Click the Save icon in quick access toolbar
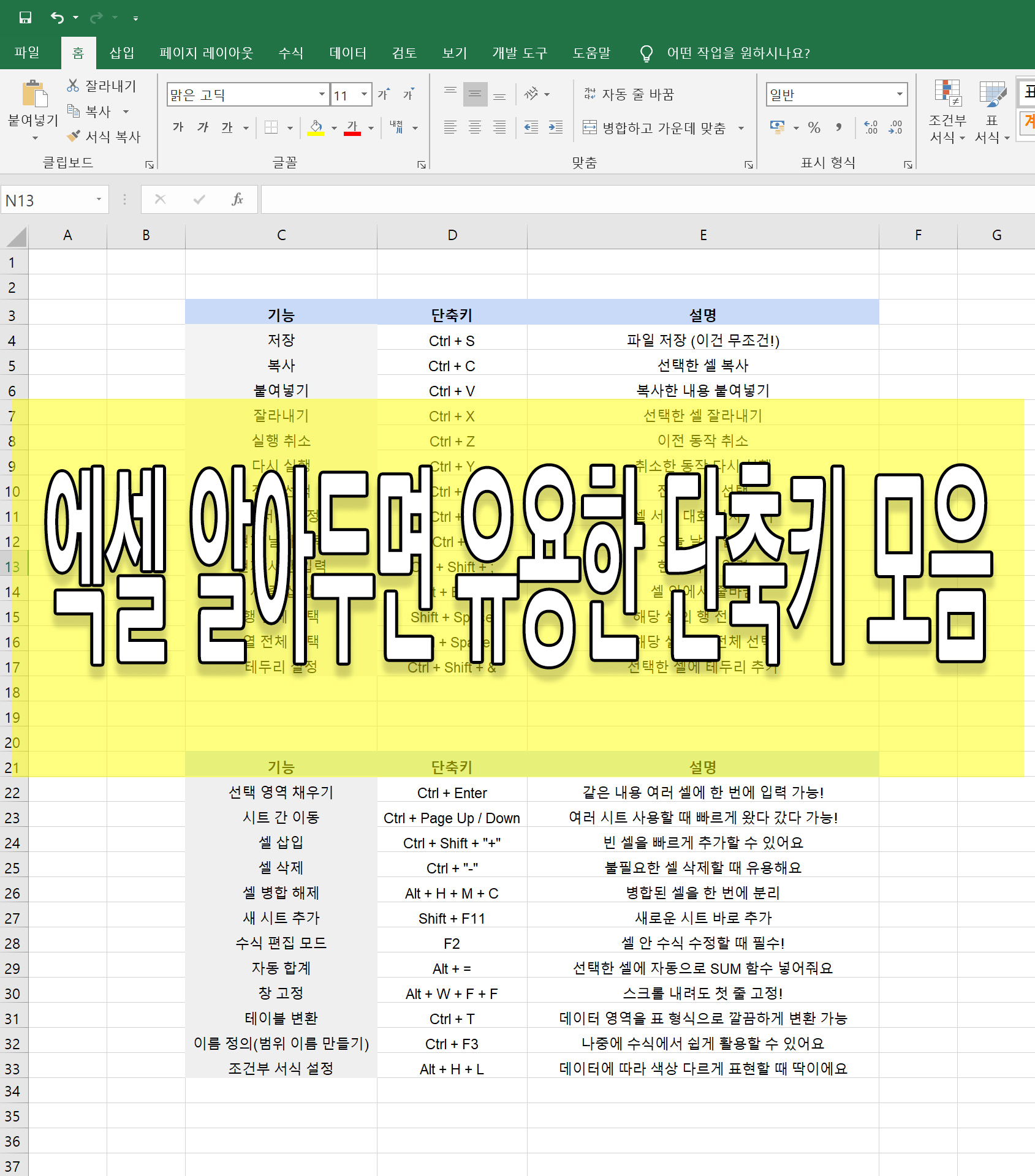The width and height of the screenshot is (1035, 1176). pyautogui.click(x=25, y=18)
